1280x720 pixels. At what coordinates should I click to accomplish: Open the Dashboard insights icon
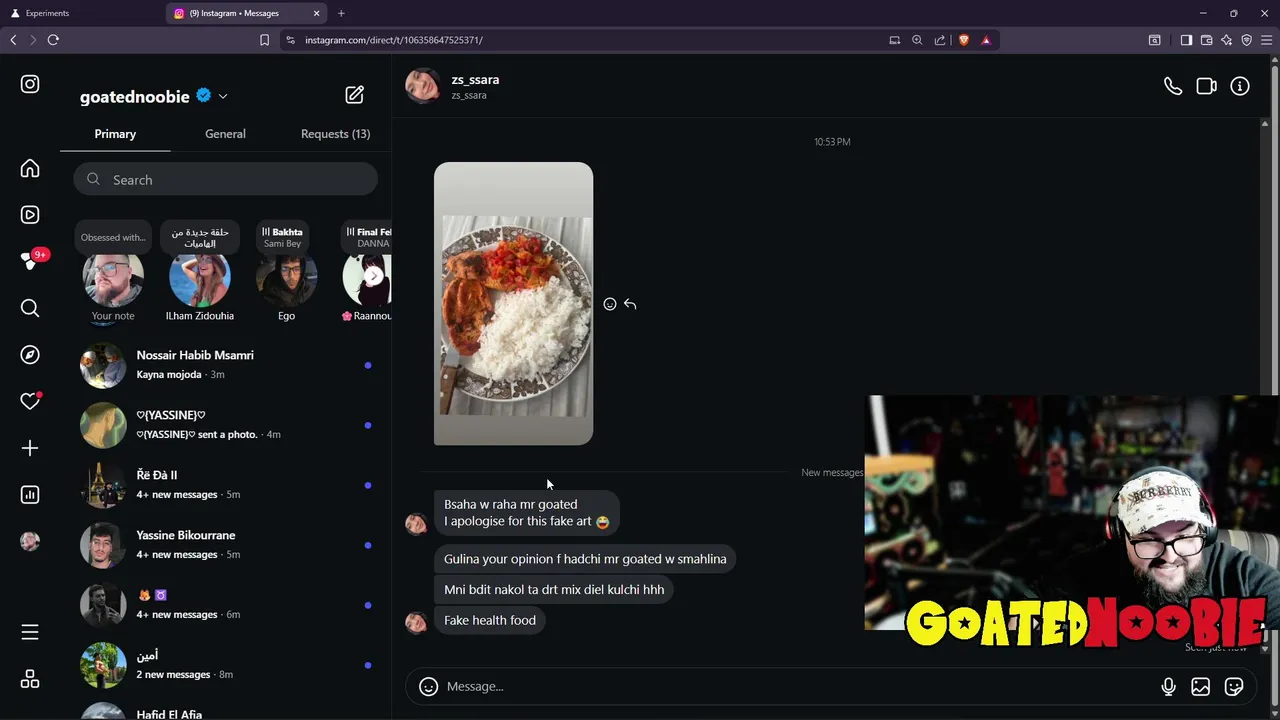[x=30, y=494]
